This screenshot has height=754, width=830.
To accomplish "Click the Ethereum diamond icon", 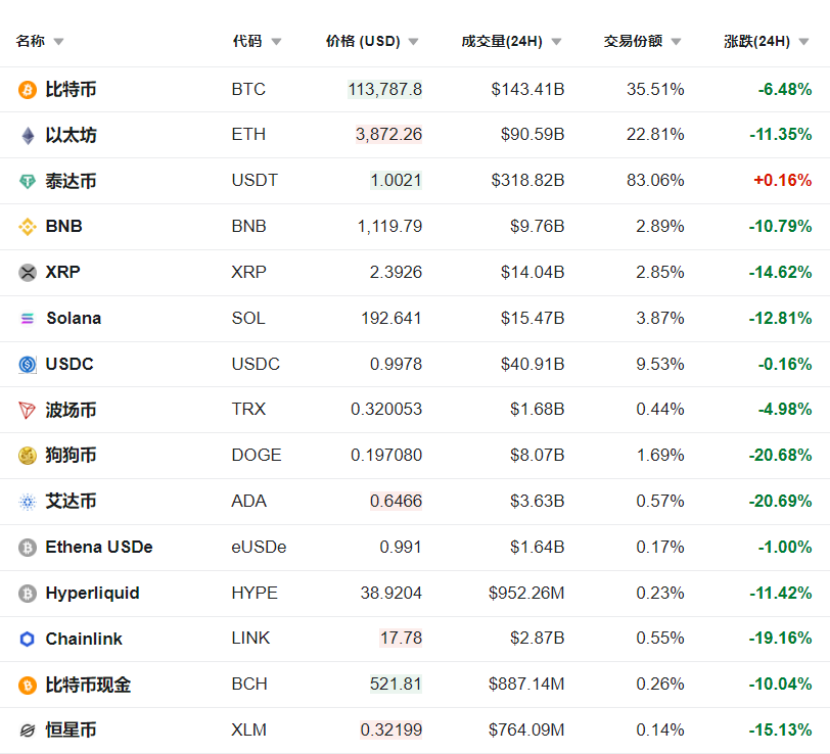I will [27, 135].
